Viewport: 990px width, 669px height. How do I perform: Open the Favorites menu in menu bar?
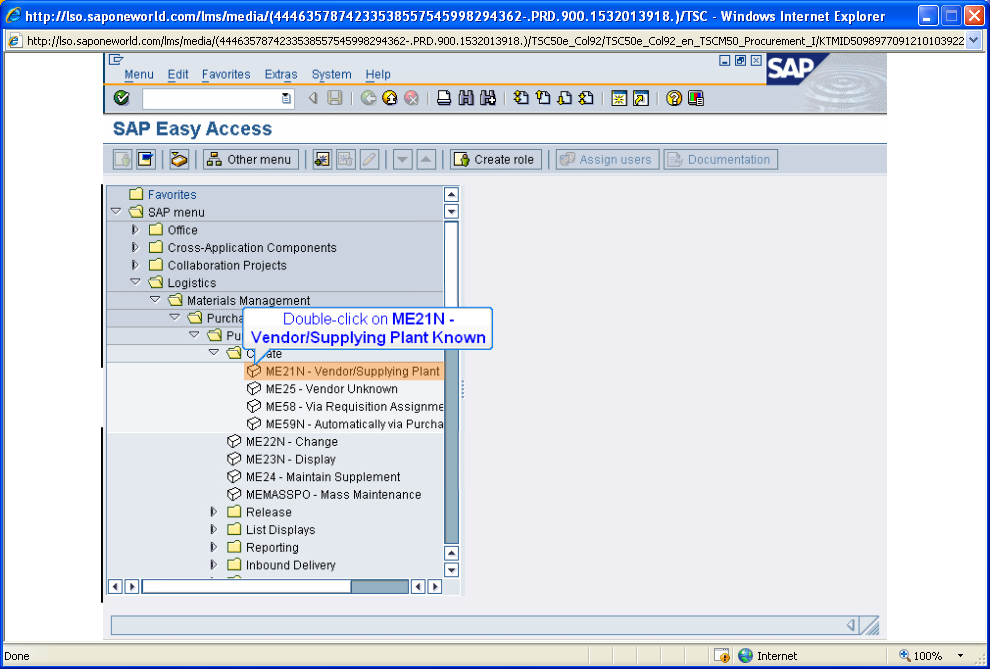point(226,74)
